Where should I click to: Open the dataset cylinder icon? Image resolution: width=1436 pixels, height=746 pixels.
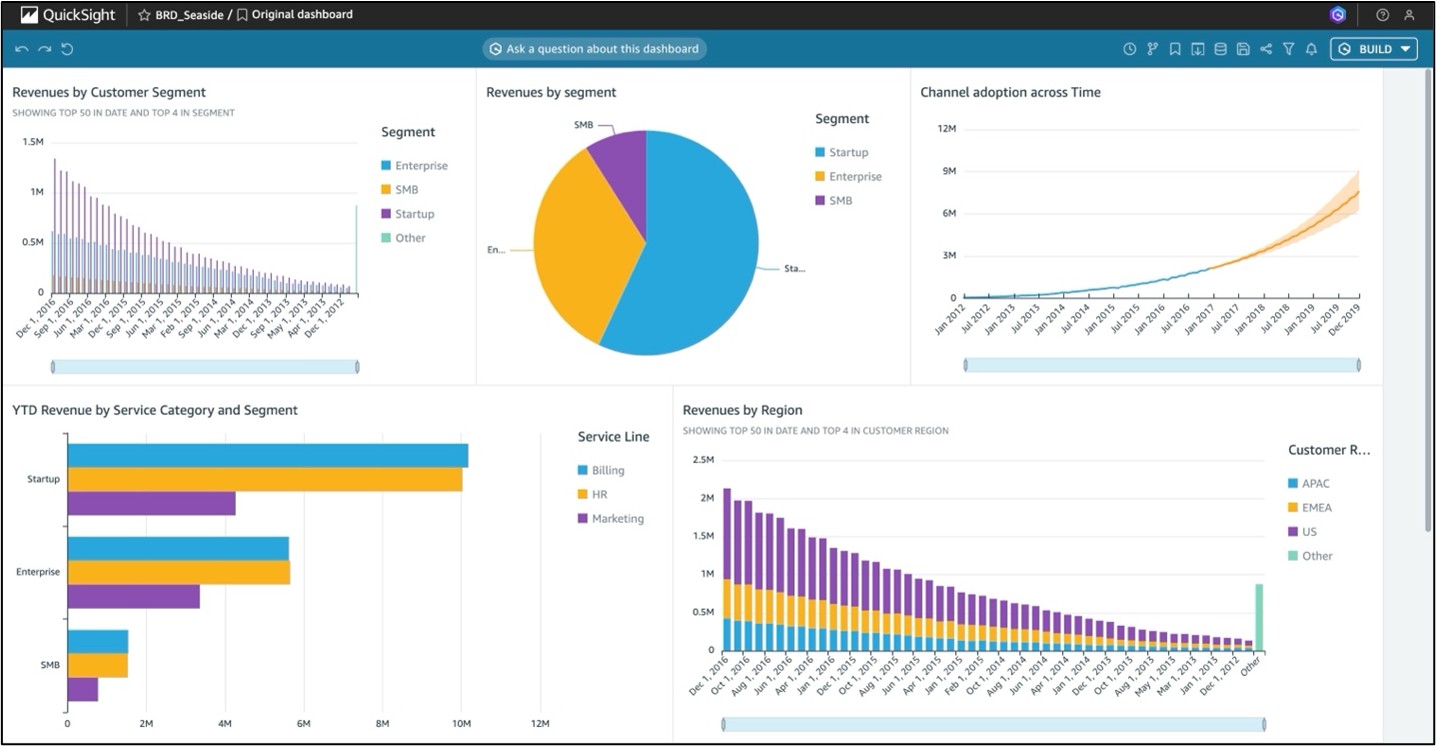pyautogui.click(x=1220, y=49)
